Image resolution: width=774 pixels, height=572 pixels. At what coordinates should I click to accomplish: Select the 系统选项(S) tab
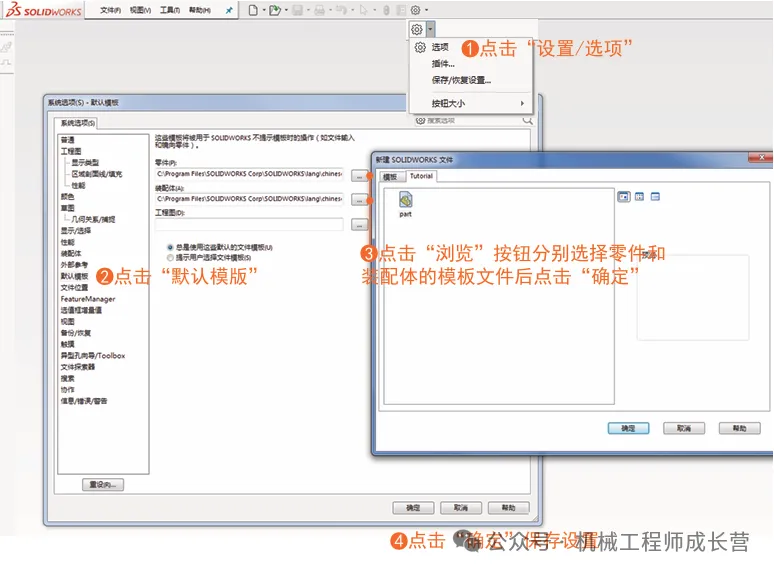77,123
